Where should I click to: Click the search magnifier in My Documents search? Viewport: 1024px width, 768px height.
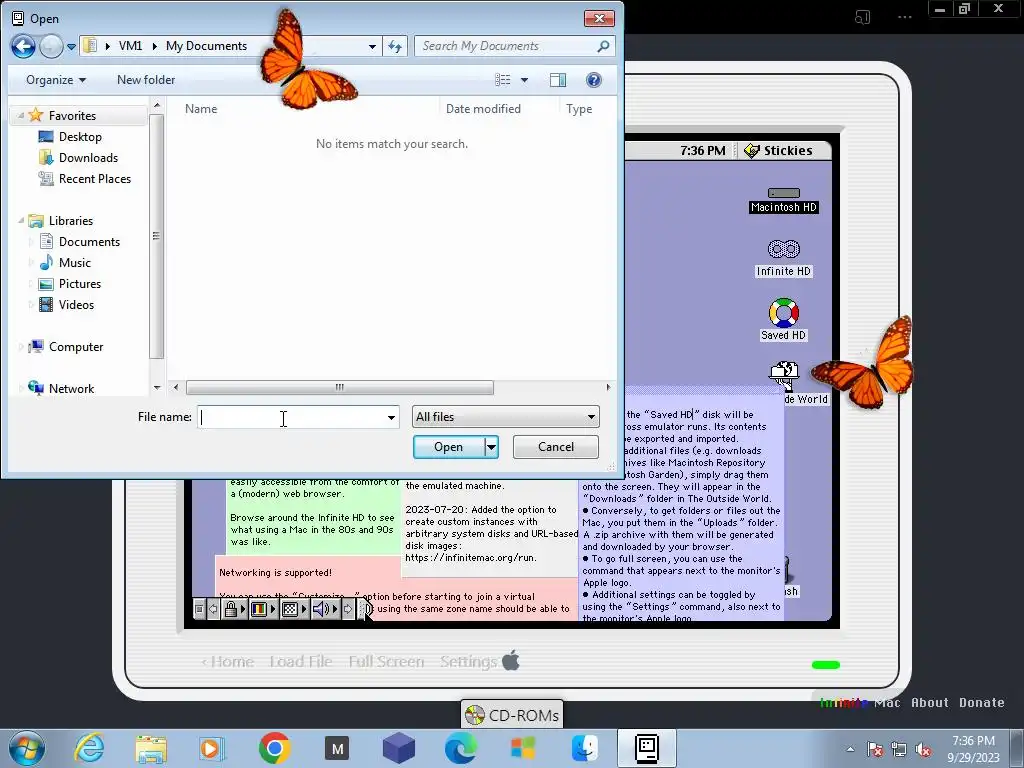tap(603, 46)
